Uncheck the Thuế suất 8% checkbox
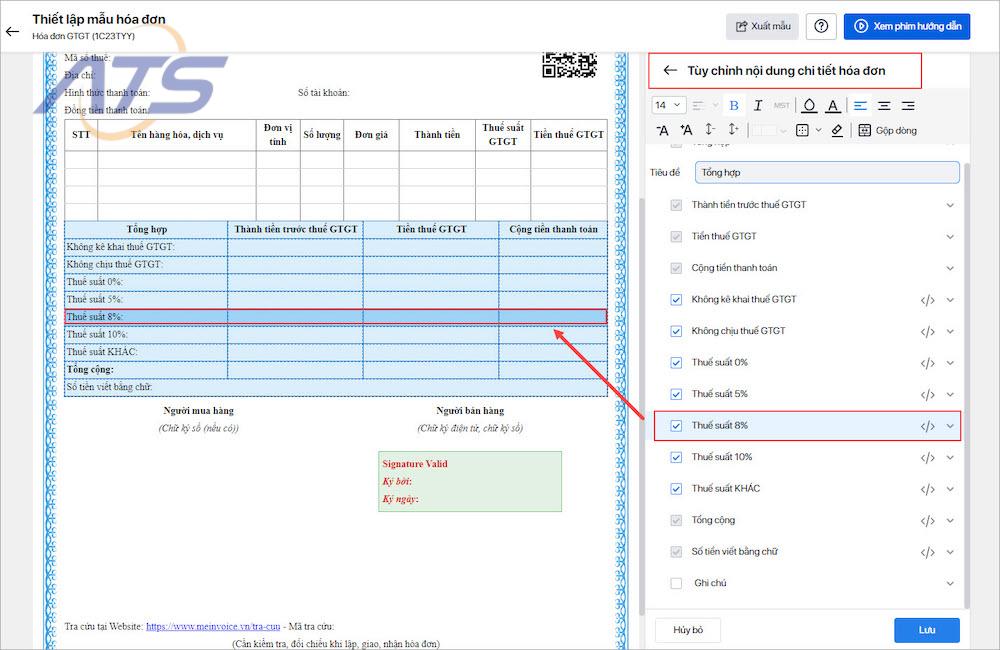The width and height of the screenshot is (1000, 650). click(x=676, y=425)
